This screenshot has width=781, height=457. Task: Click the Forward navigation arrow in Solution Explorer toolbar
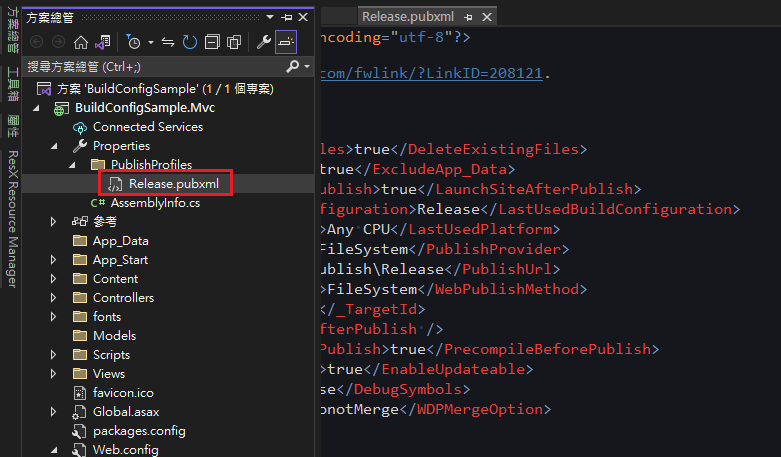click(x=58, y=42)
